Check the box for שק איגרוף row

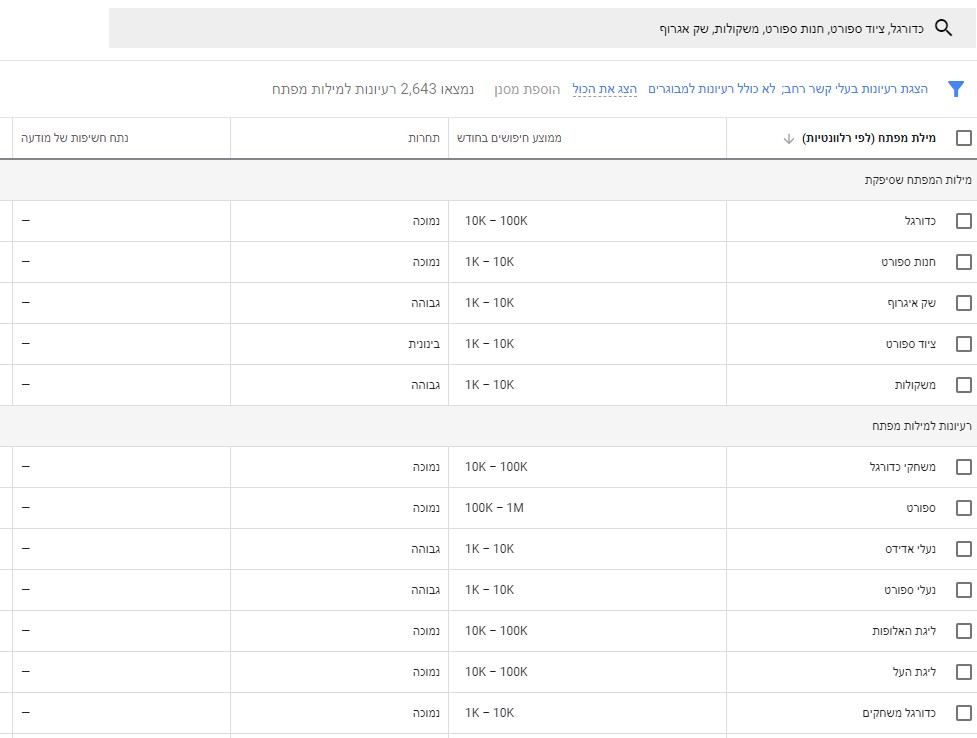pyautogui.click(x=963, y=303)
